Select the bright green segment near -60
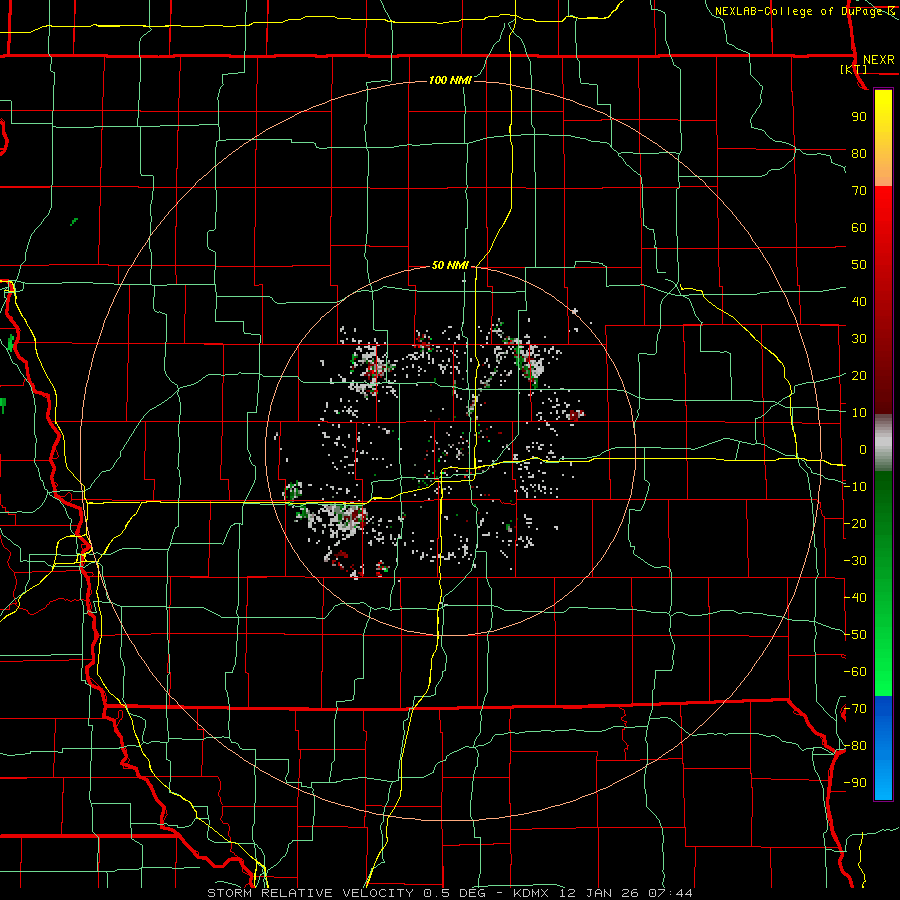This screenshot has width=900, height=900. pyautogui.click(x=883, y=672)
